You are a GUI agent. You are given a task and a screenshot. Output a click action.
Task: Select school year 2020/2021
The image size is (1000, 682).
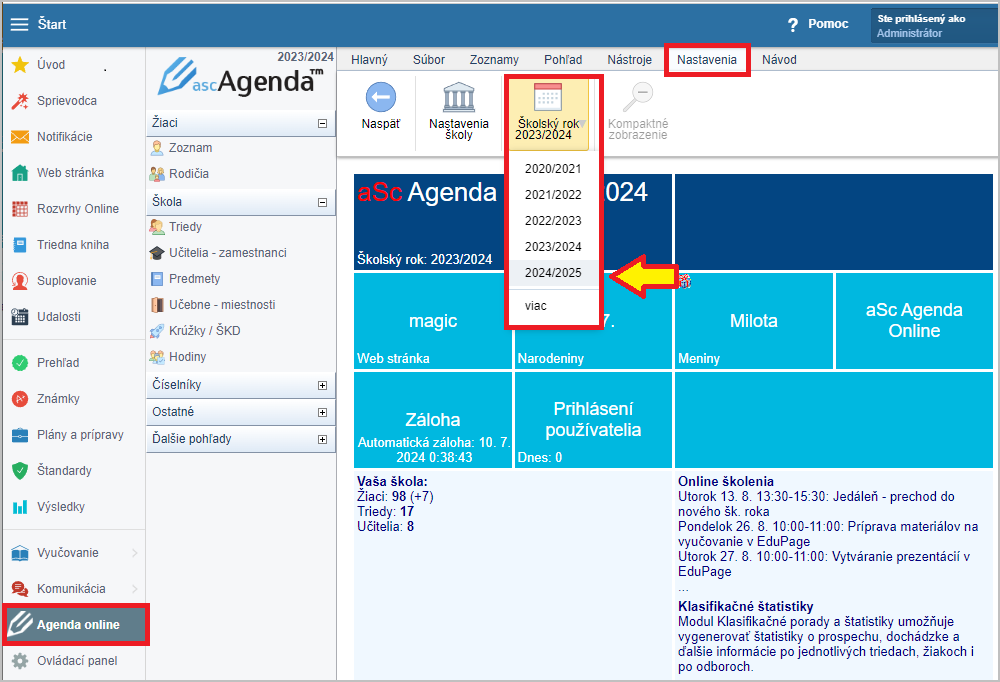(x=553, y=169)
